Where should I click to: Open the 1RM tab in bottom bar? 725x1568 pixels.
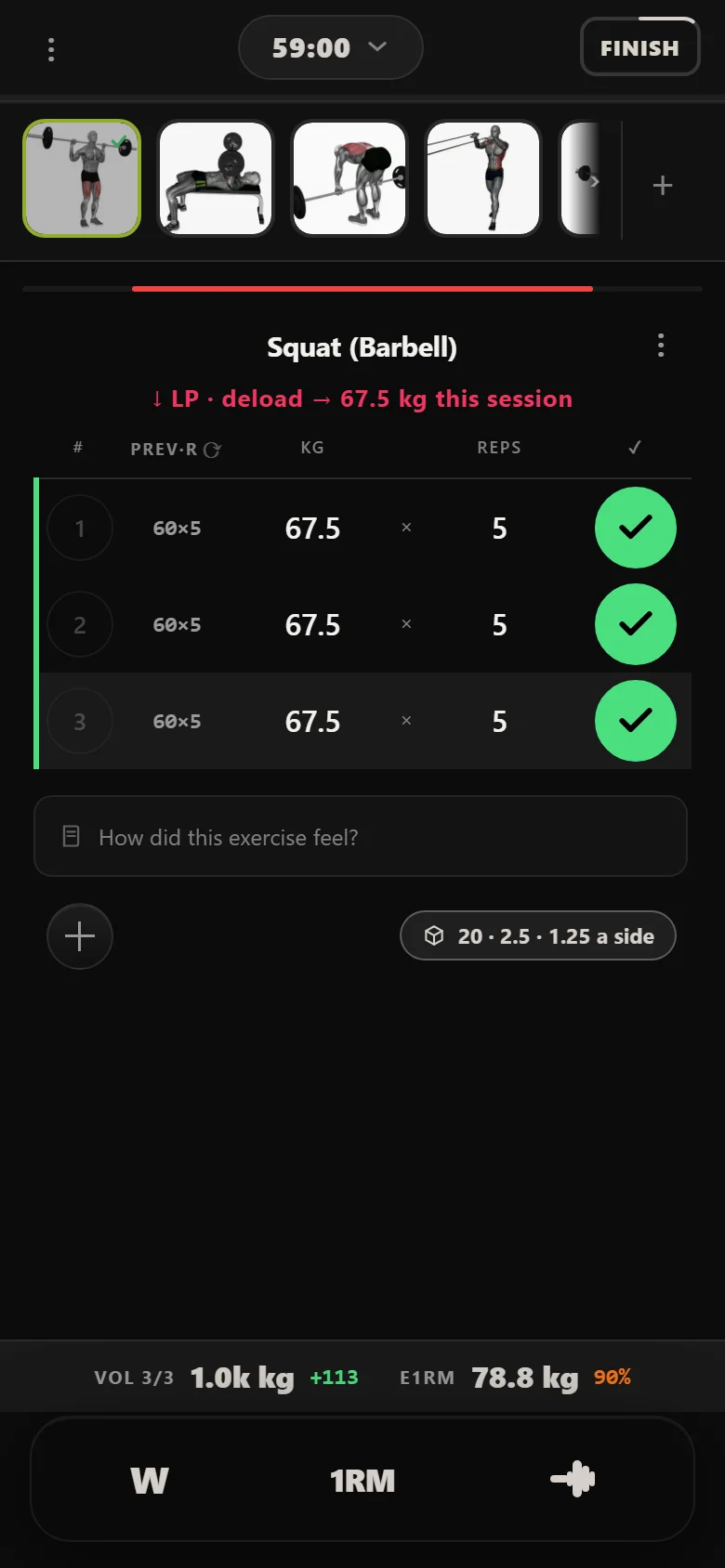362,1480
